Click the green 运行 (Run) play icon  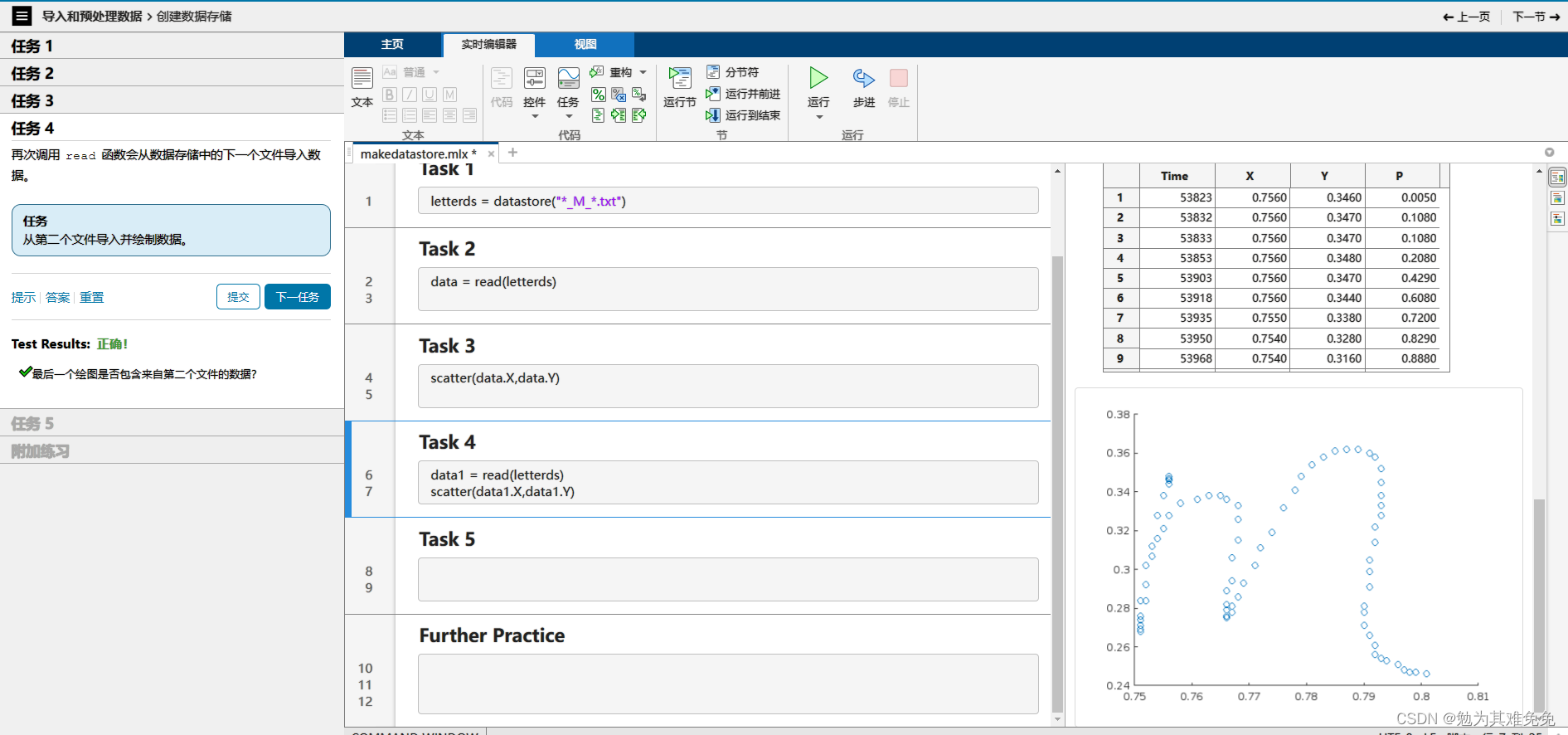pyautogui.click(x=818, y=78)
